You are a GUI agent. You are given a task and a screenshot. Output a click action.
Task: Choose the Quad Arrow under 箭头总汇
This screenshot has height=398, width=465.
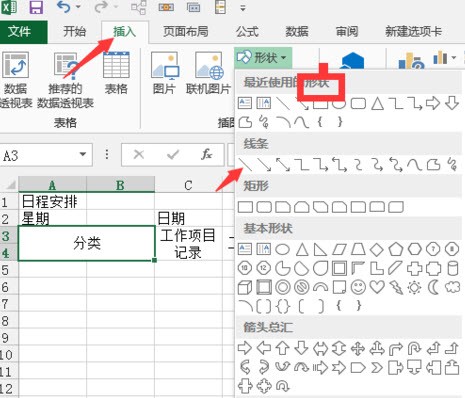(x=358, y=348)
